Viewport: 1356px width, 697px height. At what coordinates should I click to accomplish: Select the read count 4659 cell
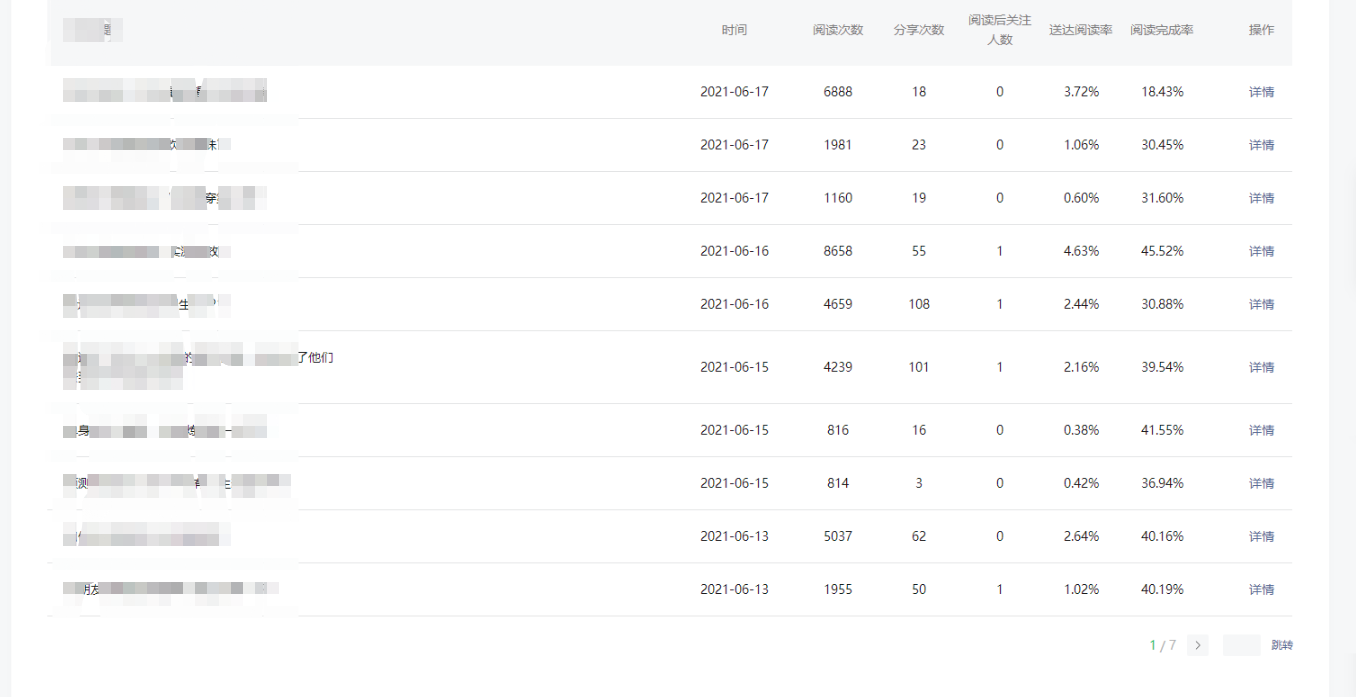click(x=838, y=304)
